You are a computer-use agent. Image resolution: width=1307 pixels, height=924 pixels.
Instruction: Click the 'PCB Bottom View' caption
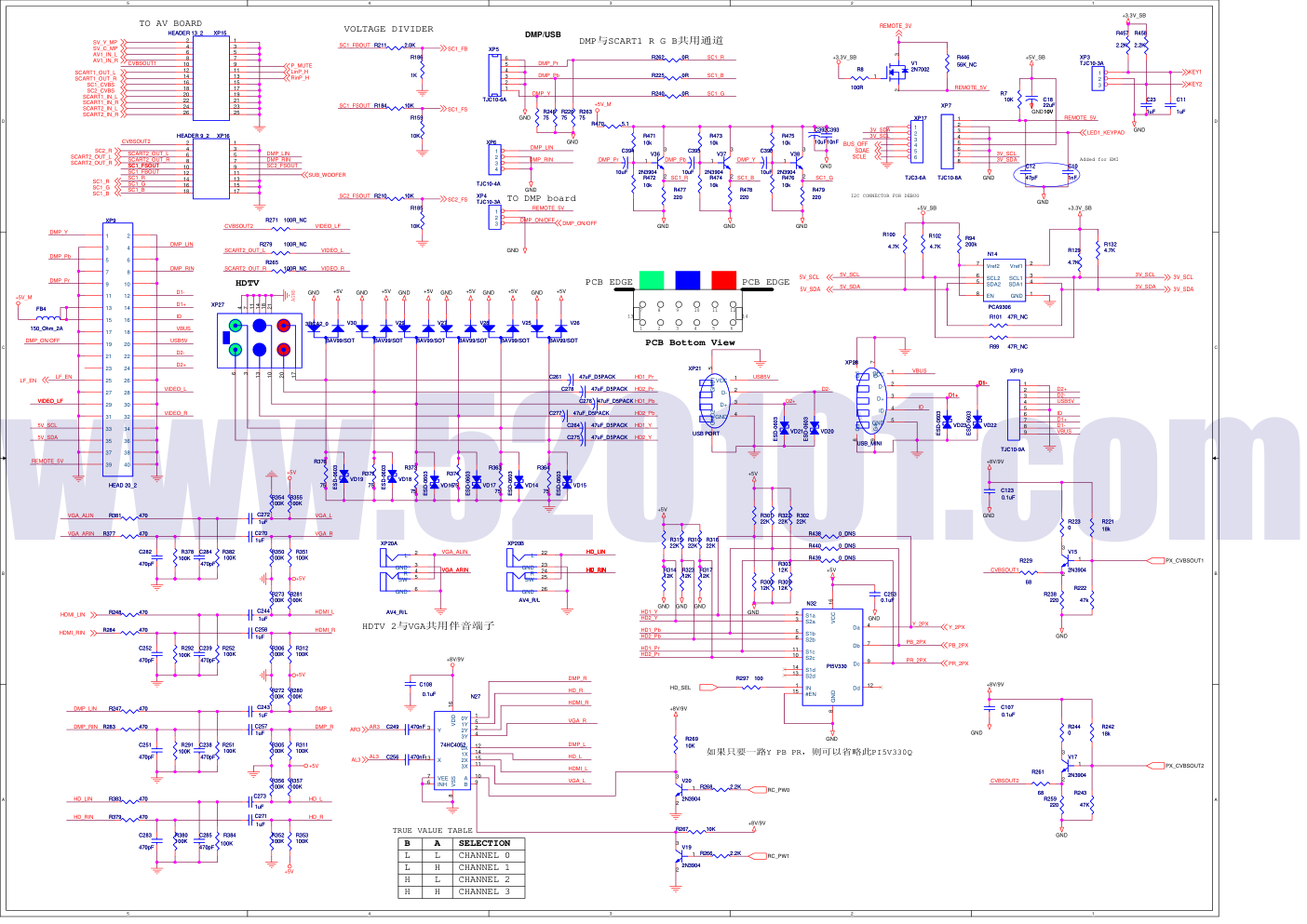click(690, 342)
